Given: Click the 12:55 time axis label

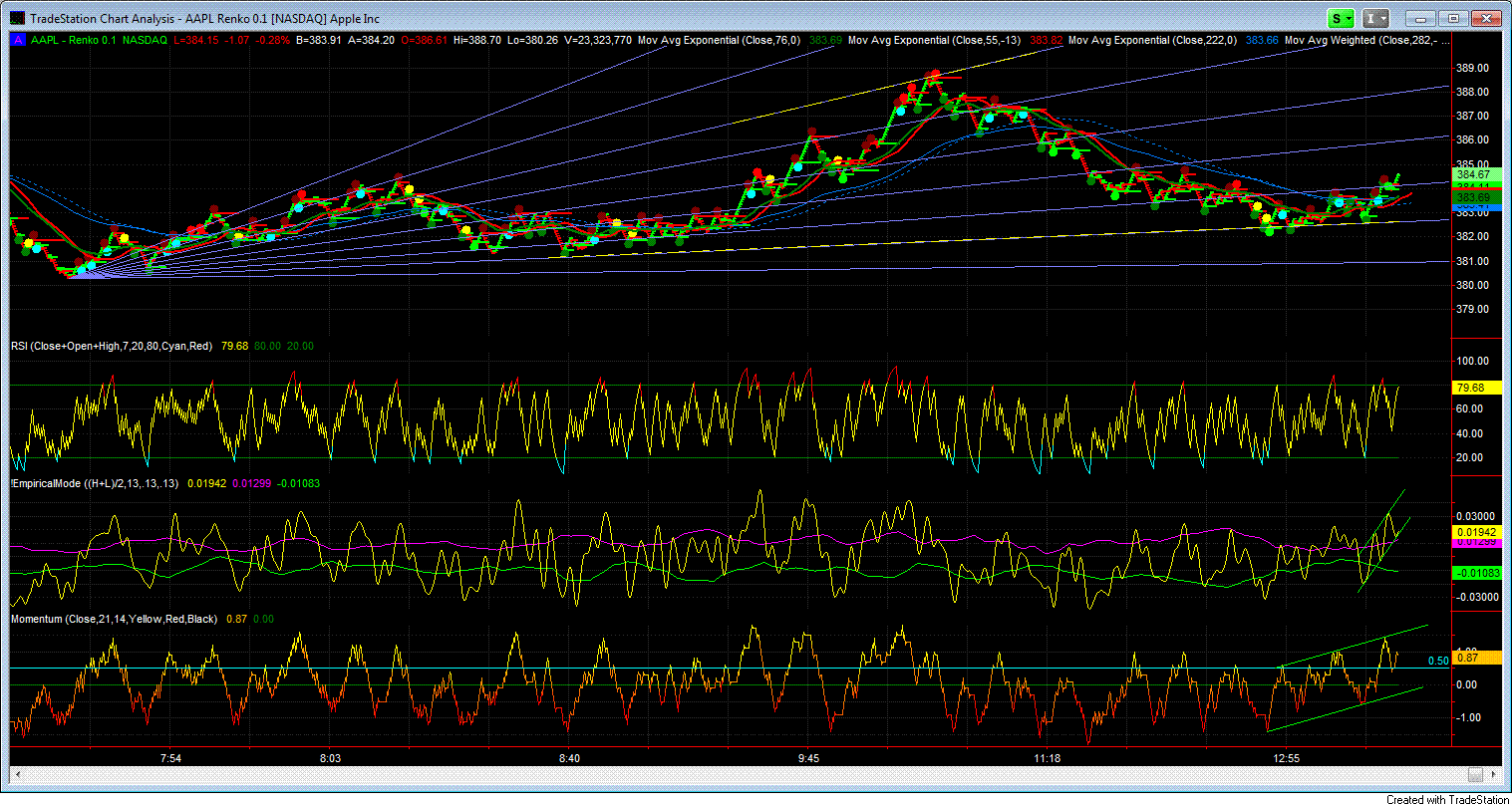Looking at the screenshot, I should (x=1287, y=758).
